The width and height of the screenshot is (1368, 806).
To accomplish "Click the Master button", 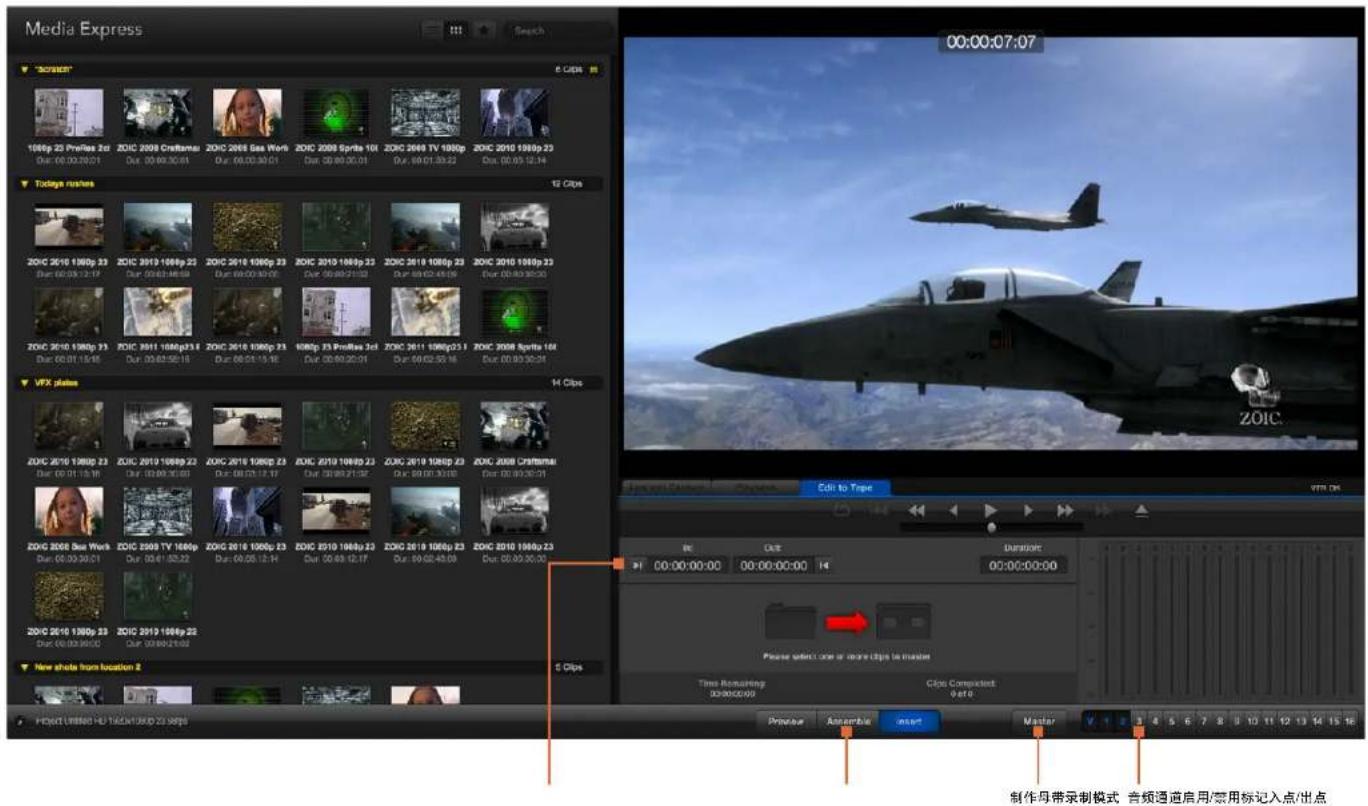I will pyautogui.click(x=1039, y=721).
